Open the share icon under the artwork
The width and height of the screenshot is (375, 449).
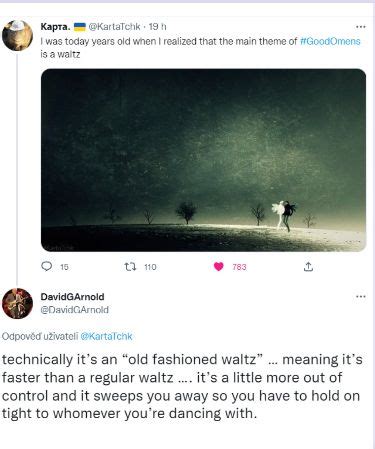coord(308,267)
